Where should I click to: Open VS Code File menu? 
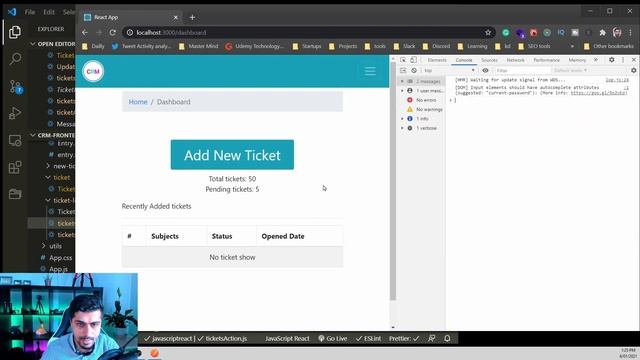point(30,12)
